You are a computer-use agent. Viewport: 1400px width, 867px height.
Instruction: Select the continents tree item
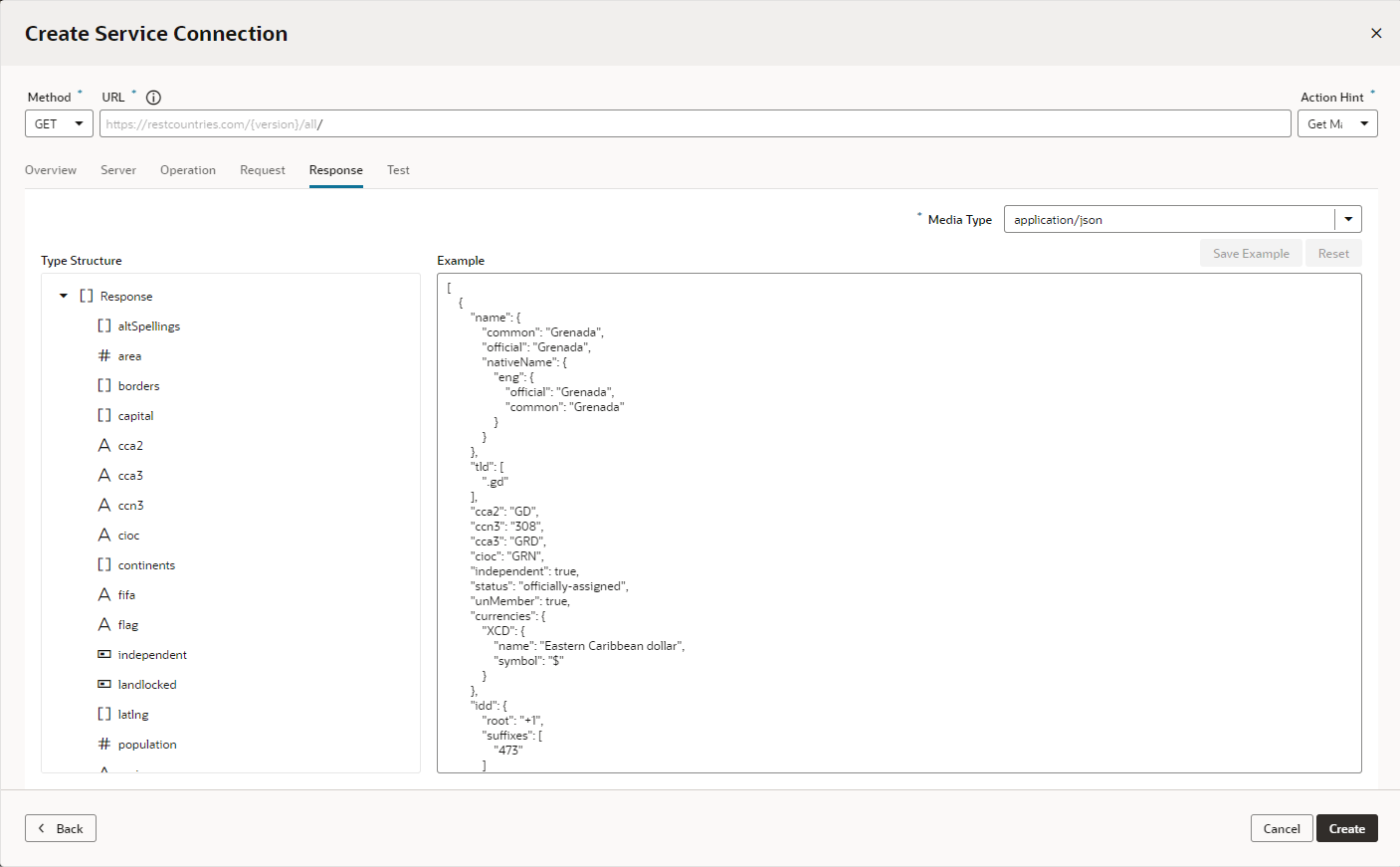146,565
